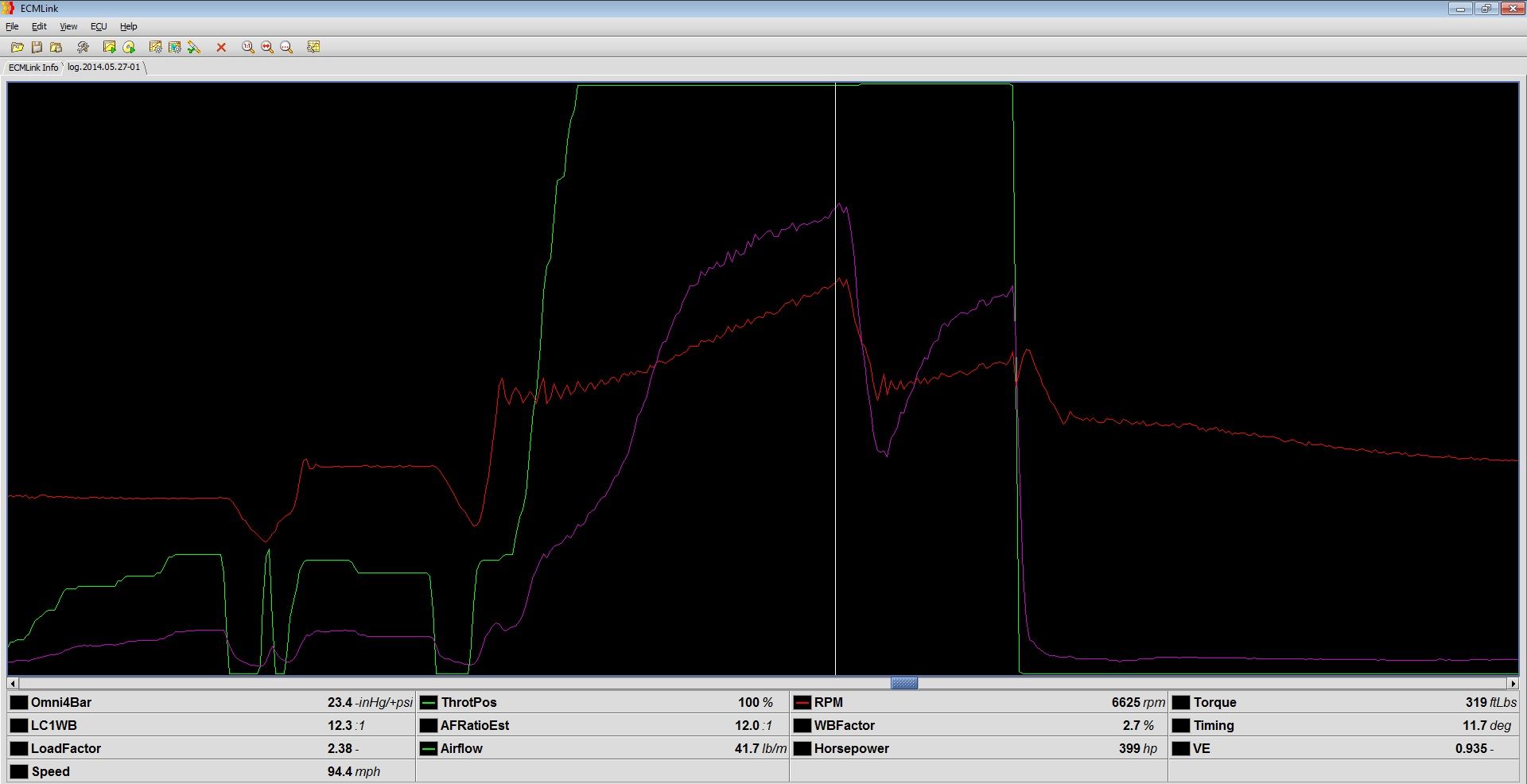Screen dimensions: 1527x784
Task: Select the LoadFactor legend label
Action: click(66, 748)
